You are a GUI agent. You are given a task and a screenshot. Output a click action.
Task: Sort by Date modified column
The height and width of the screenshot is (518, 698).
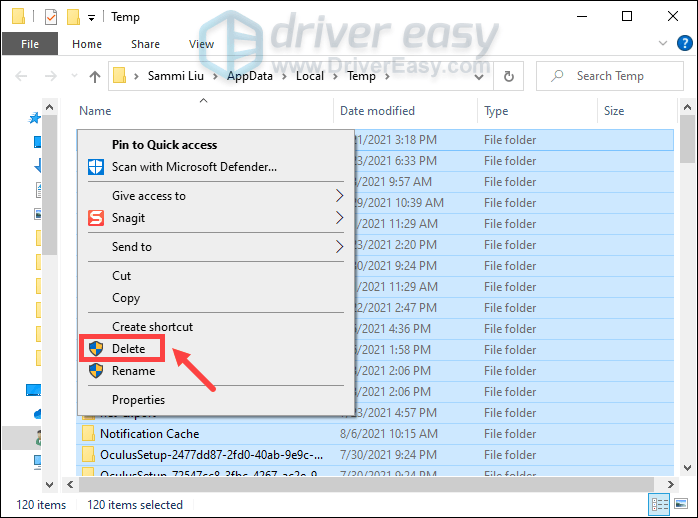point(377,111)
